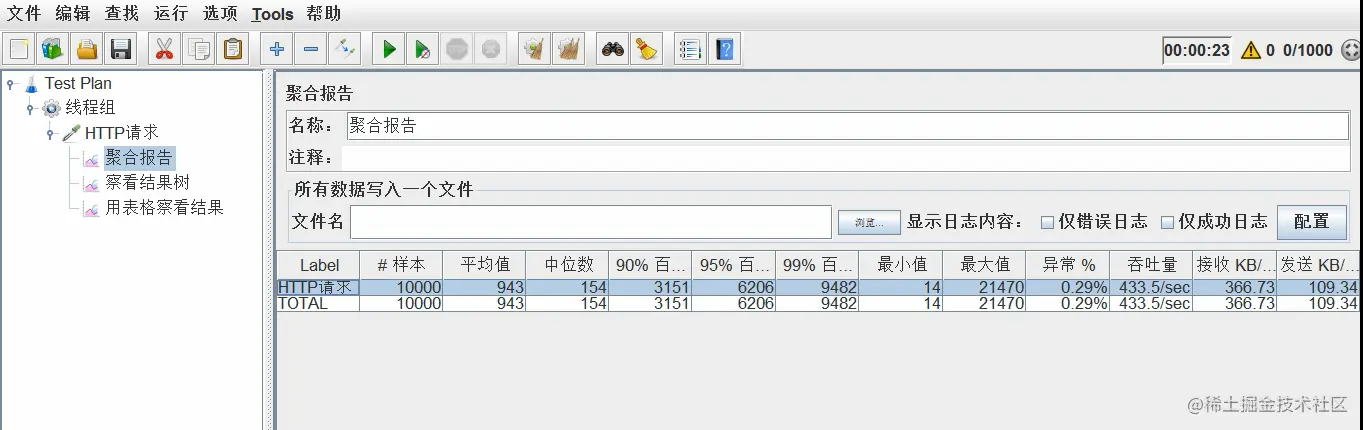The image size is (1363, 430).
Task: Click the greyed Shutdown icon
Action: (x=491, y=48)
